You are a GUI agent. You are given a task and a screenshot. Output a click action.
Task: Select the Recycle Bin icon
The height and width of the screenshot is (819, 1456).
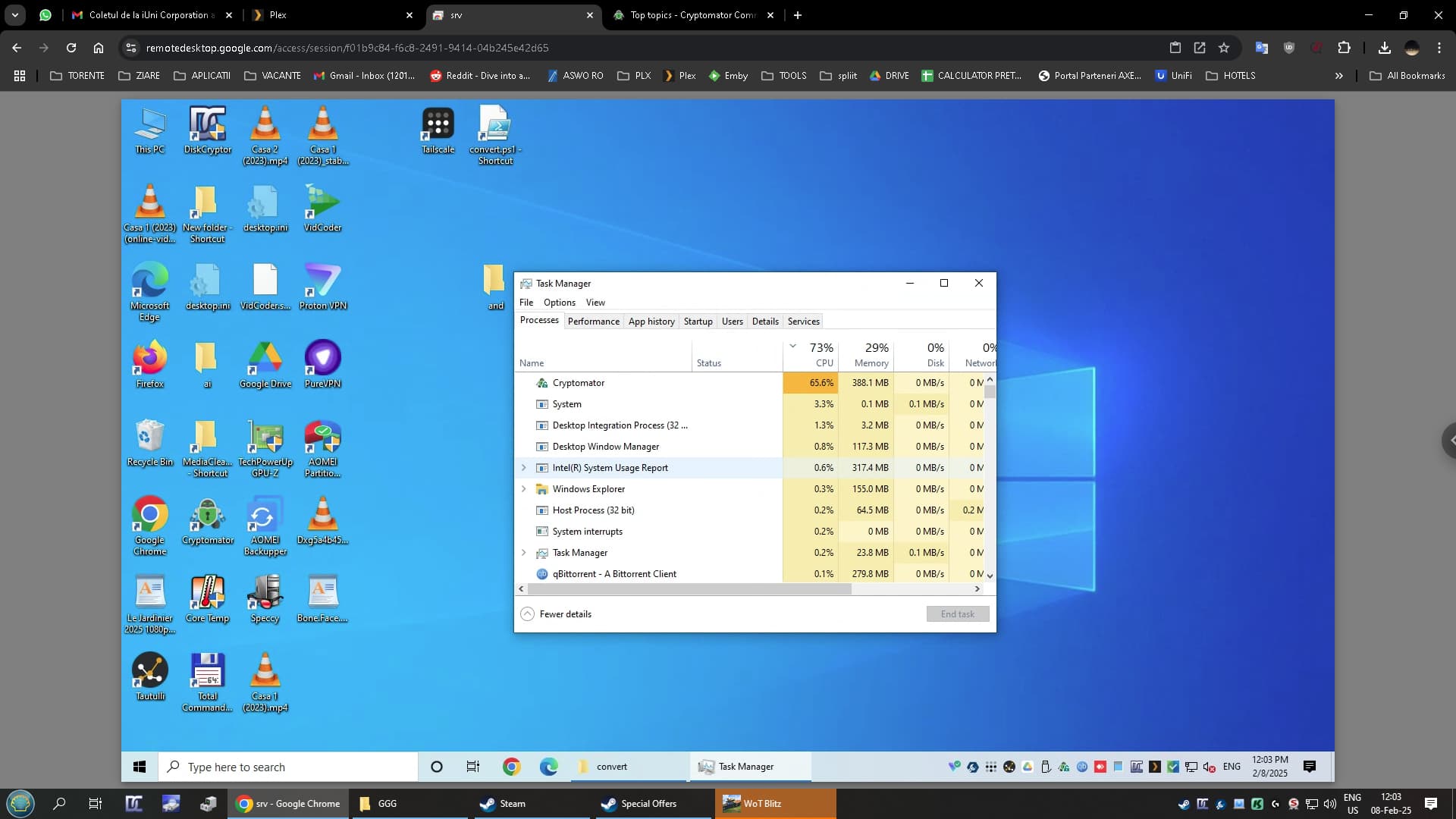click(x=149, y=442)
